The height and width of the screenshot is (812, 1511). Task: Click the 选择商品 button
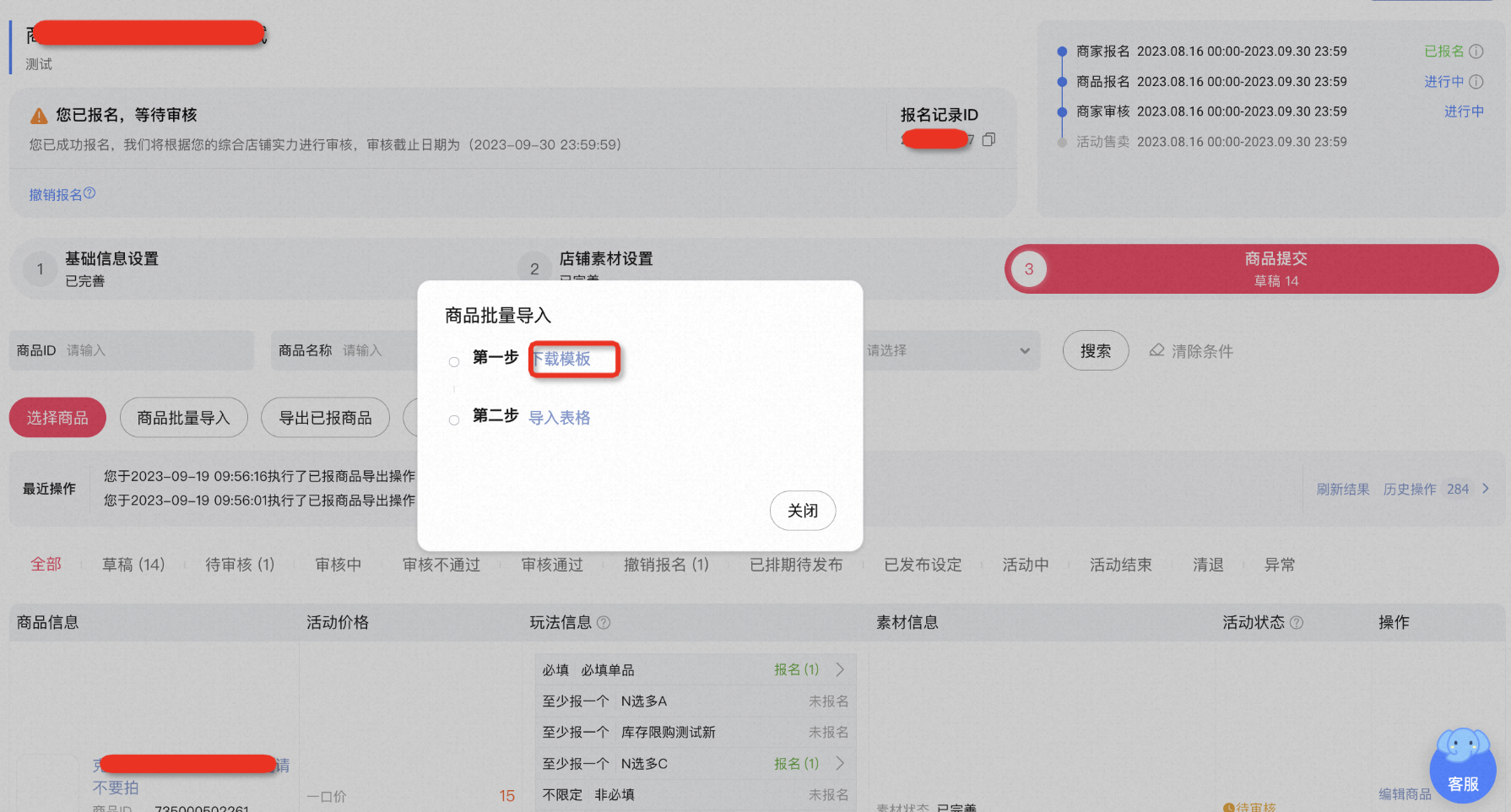57,418
